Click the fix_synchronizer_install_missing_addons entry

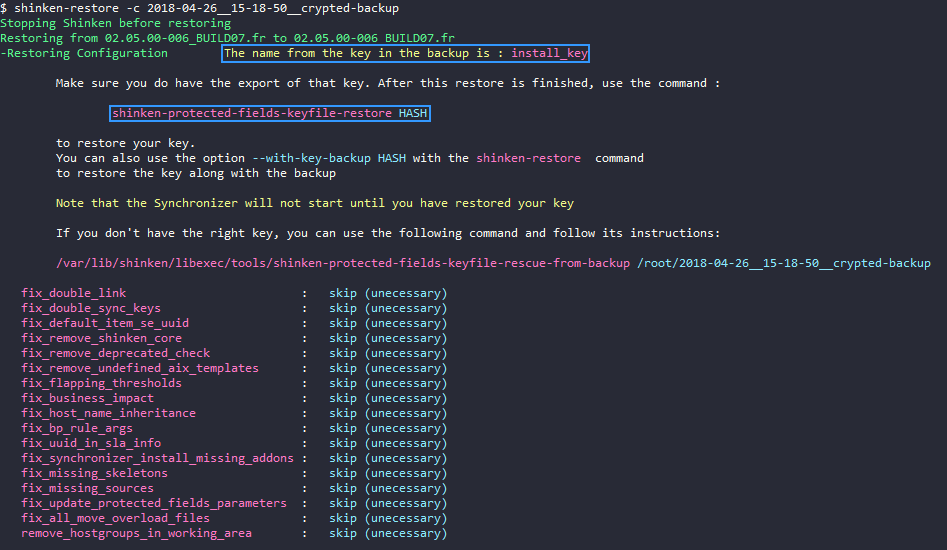(x=157, y=458)
